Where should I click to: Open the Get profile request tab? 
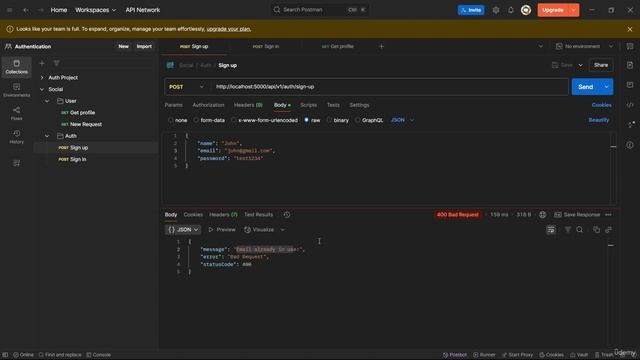(x=338, y=47)
